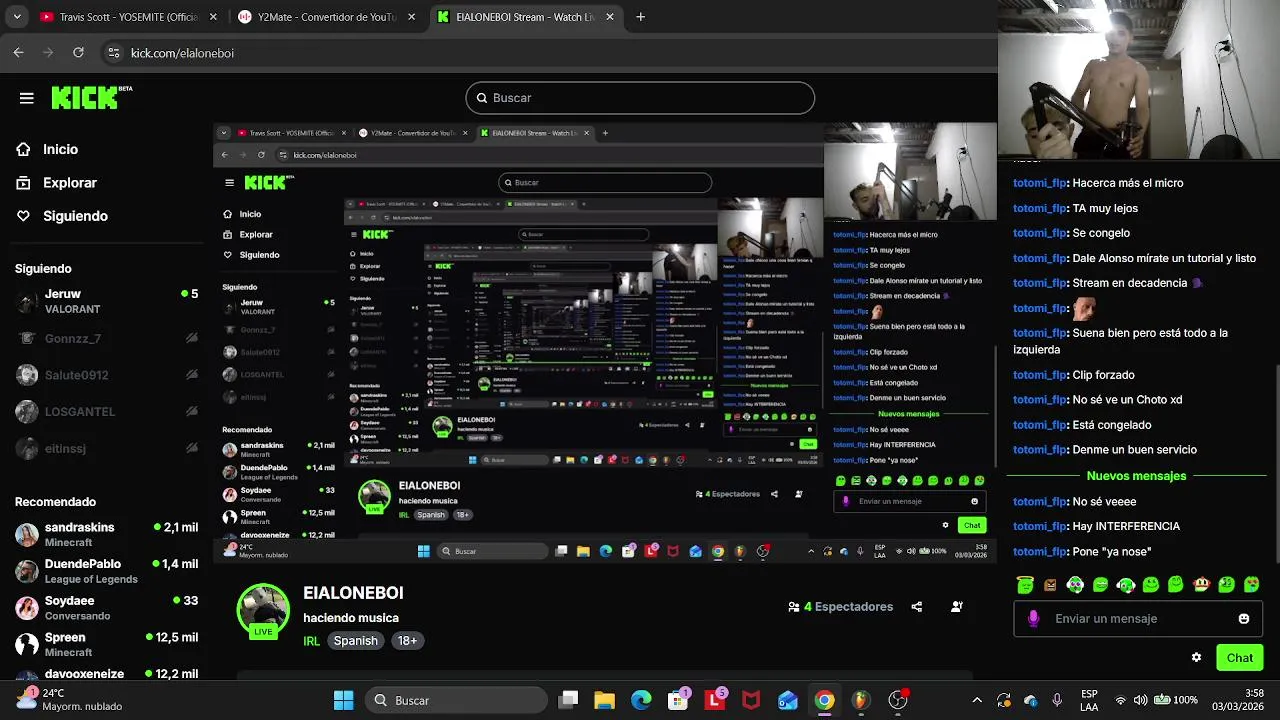1280x720 pixels.
Task: Open File Explorer from taskbar
Action: [604, 700]
